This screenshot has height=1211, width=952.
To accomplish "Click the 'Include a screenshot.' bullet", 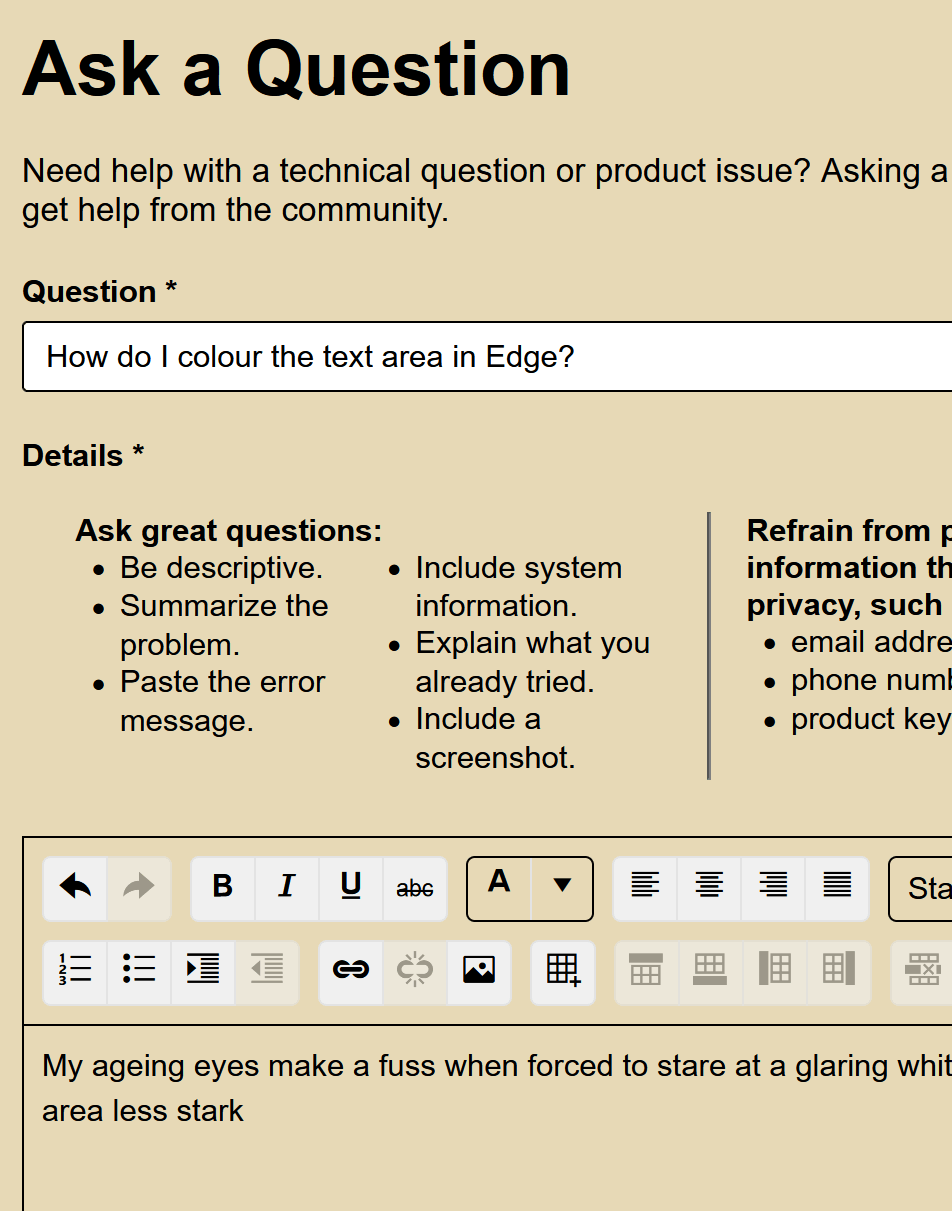I will (x=495, y=738).
